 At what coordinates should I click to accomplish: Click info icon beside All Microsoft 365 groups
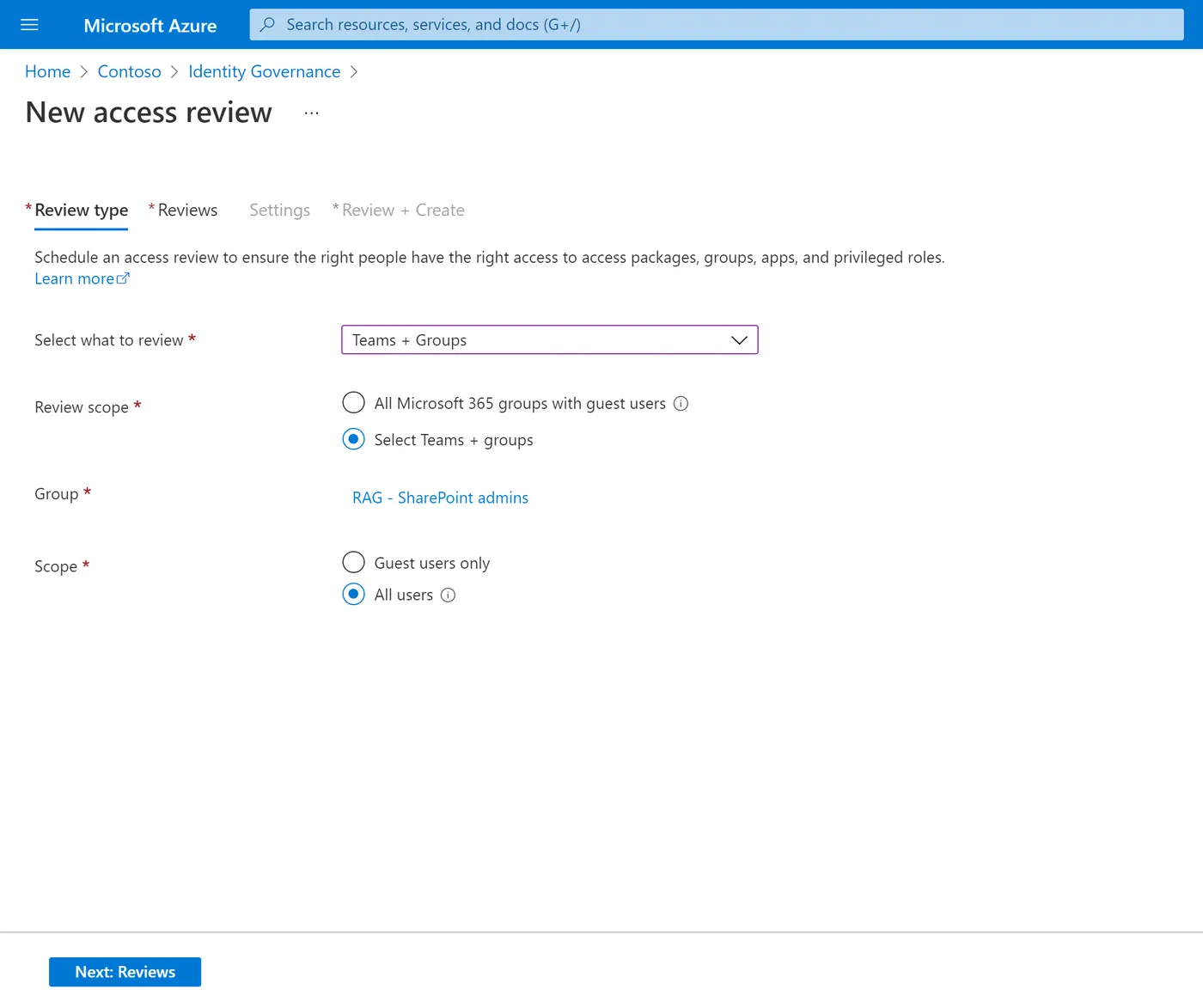point(681,404)
